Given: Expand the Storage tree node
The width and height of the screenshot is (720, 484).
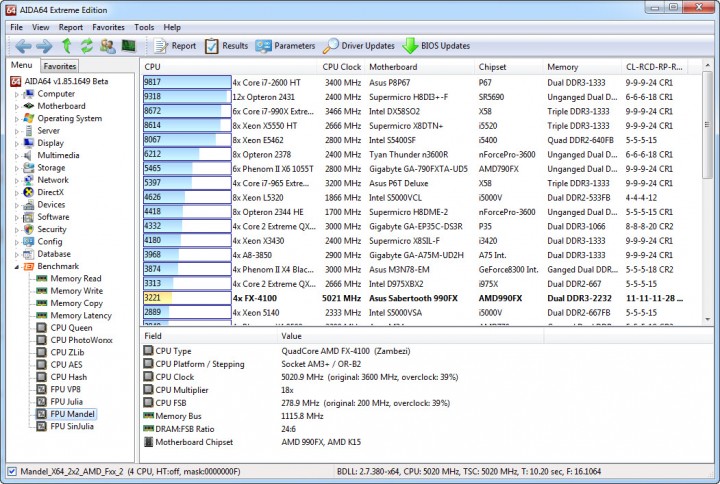Looking at the screenshot, I should (x=17, y=169).
